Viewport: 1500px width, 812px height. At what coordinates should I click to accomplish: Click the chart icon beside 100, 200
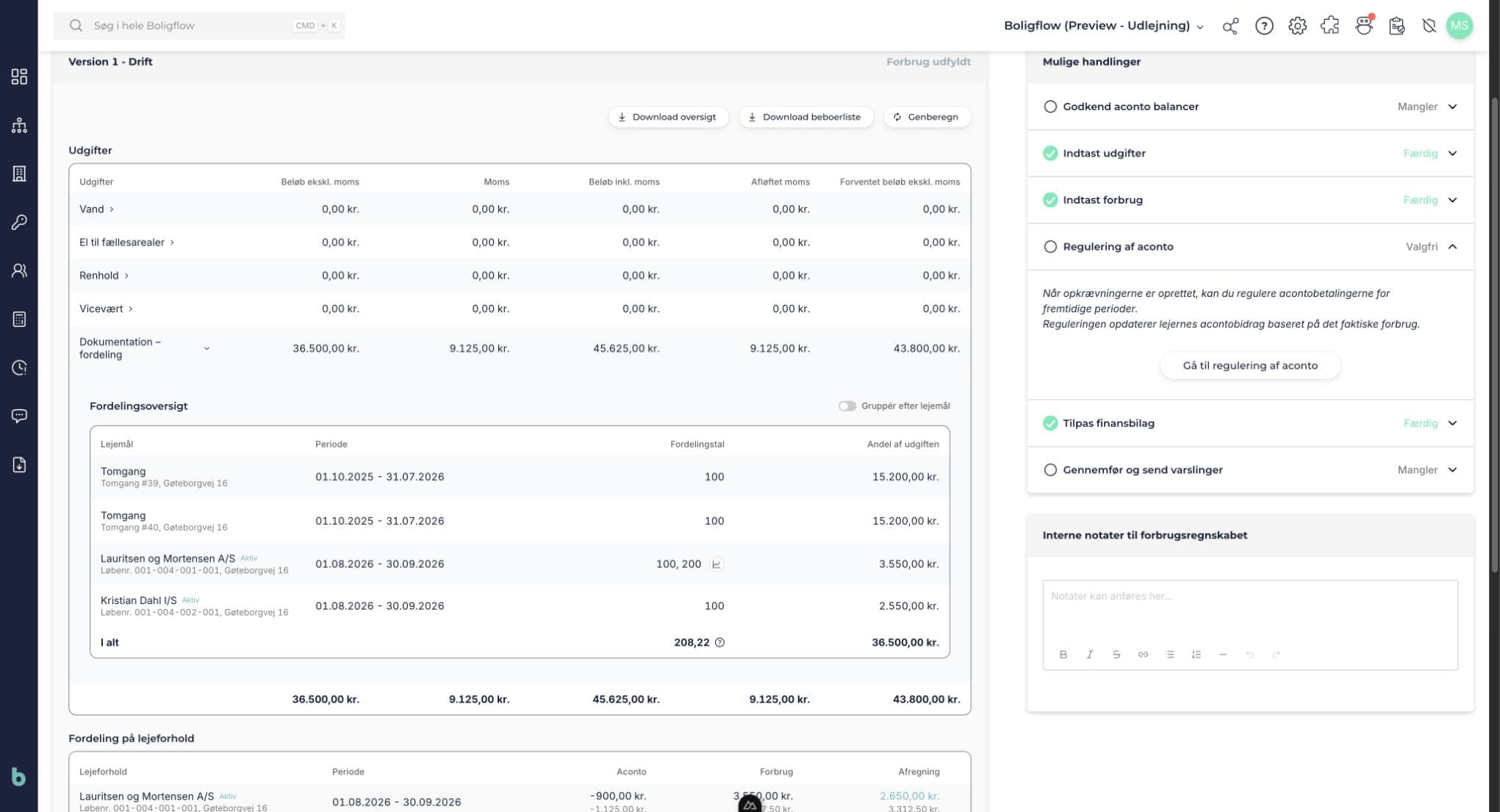[717, 564]
